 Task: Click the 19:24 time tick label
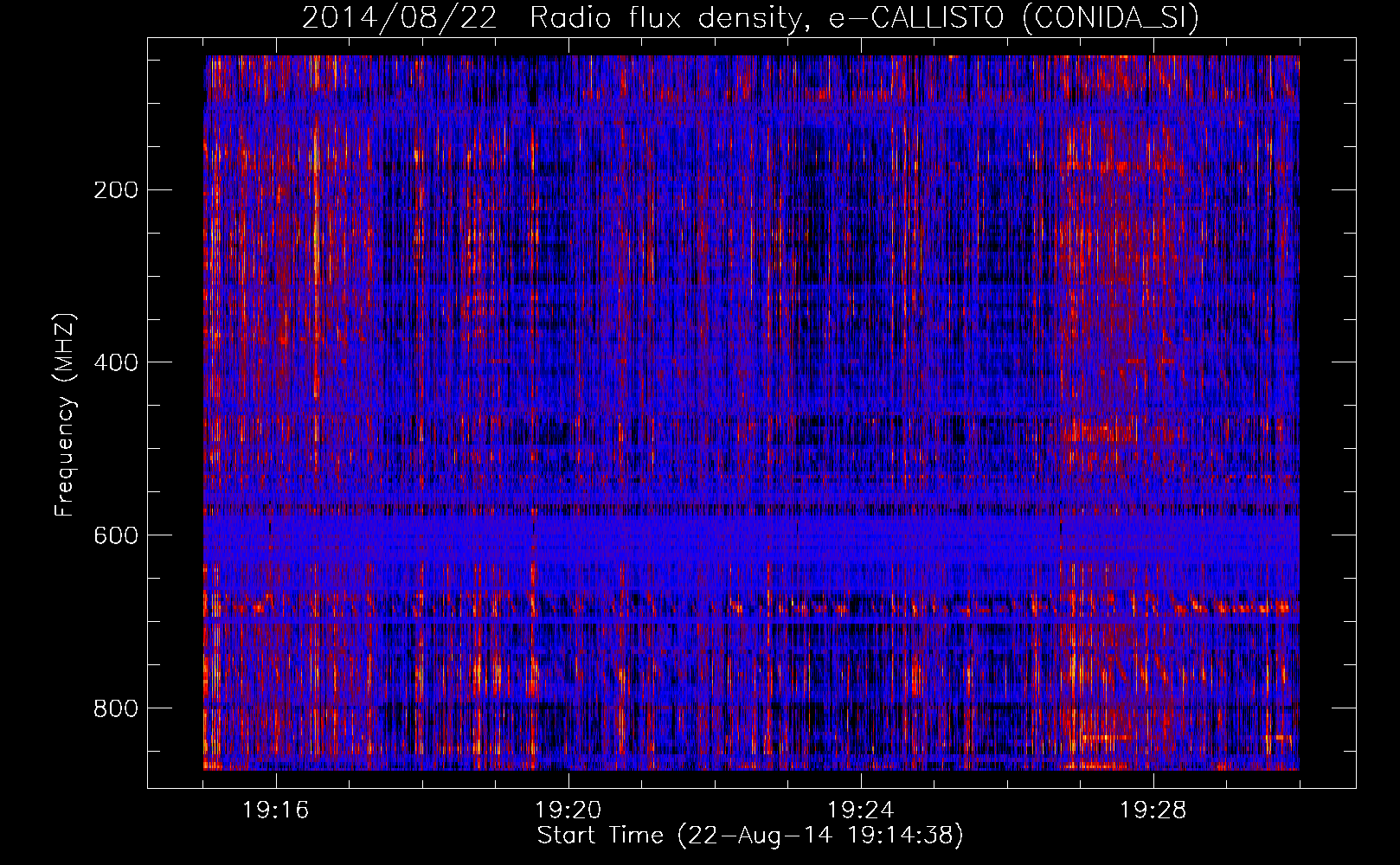tap(861, 811)
